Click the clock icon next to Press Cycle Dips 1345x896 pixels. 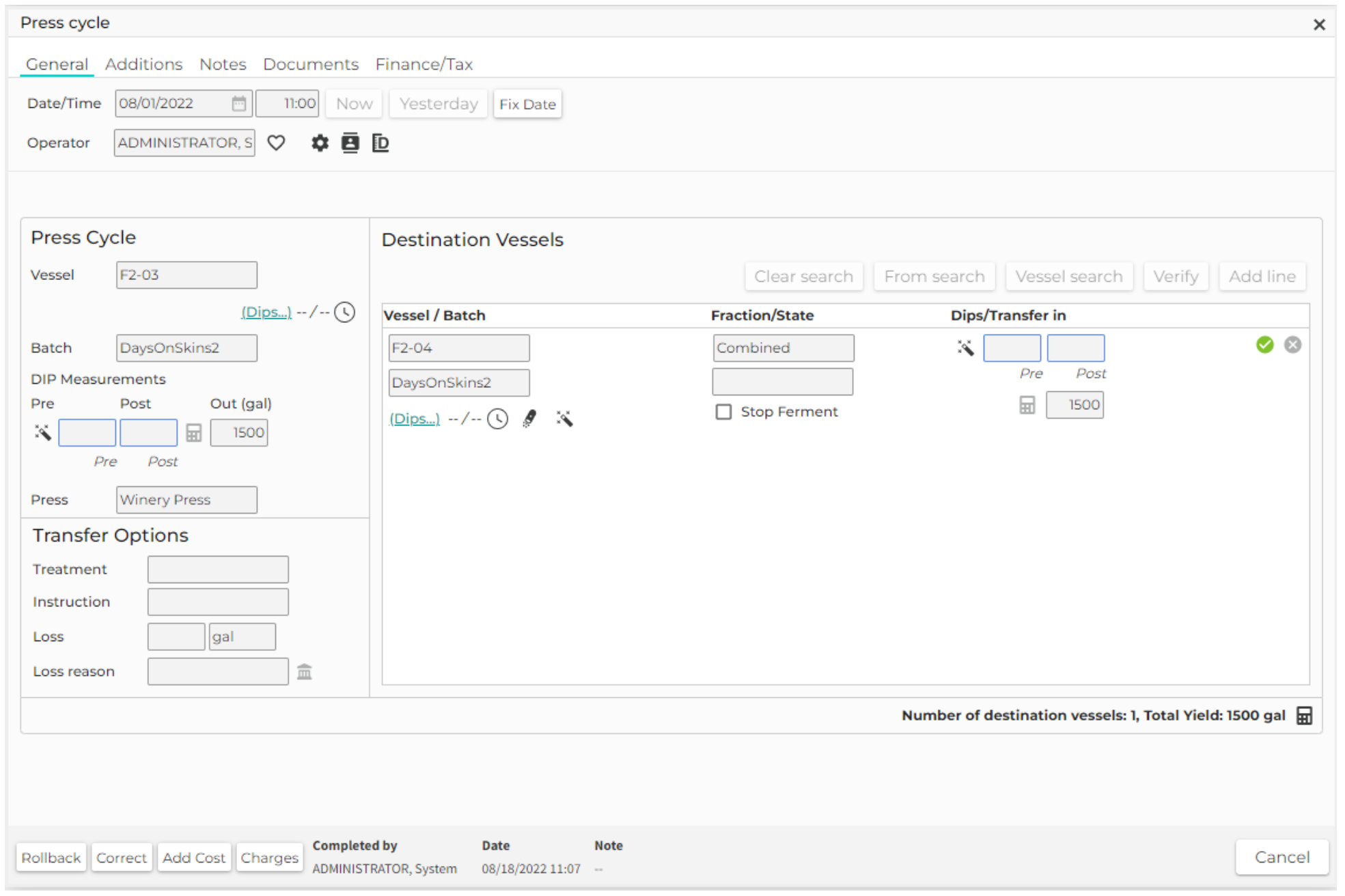pos(345,312)
